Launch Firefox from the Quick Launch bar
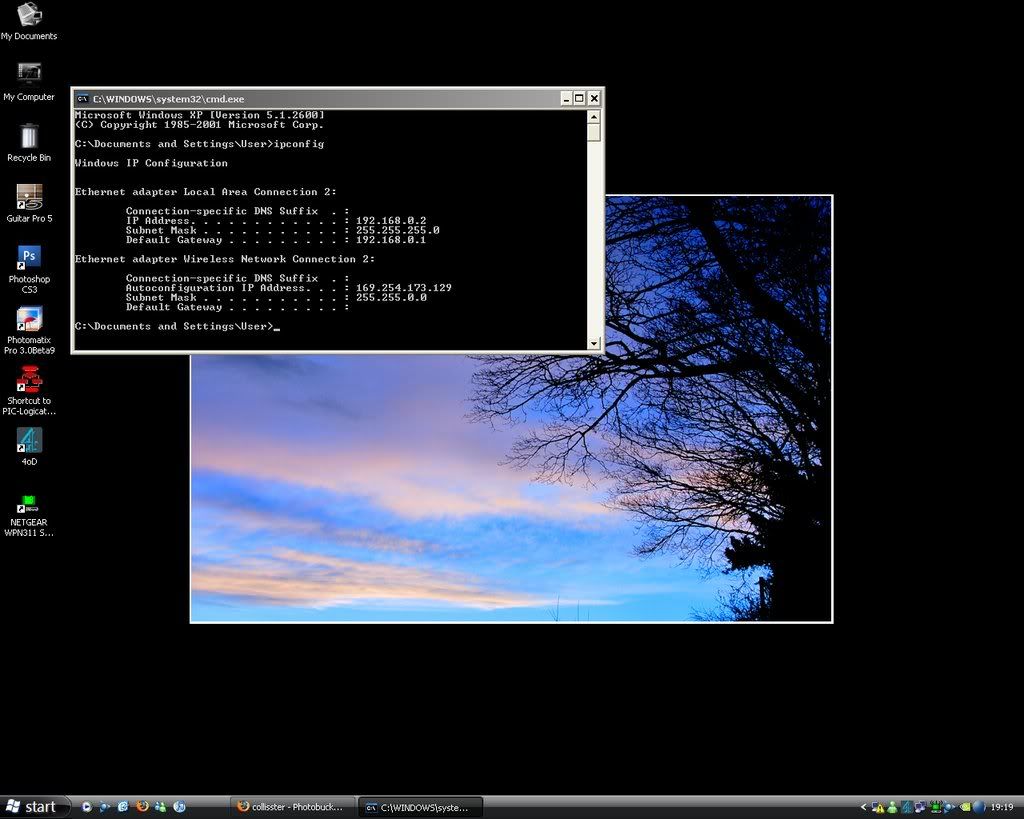Viewport: 1024px width, 819px height. (x=142, y=806)
